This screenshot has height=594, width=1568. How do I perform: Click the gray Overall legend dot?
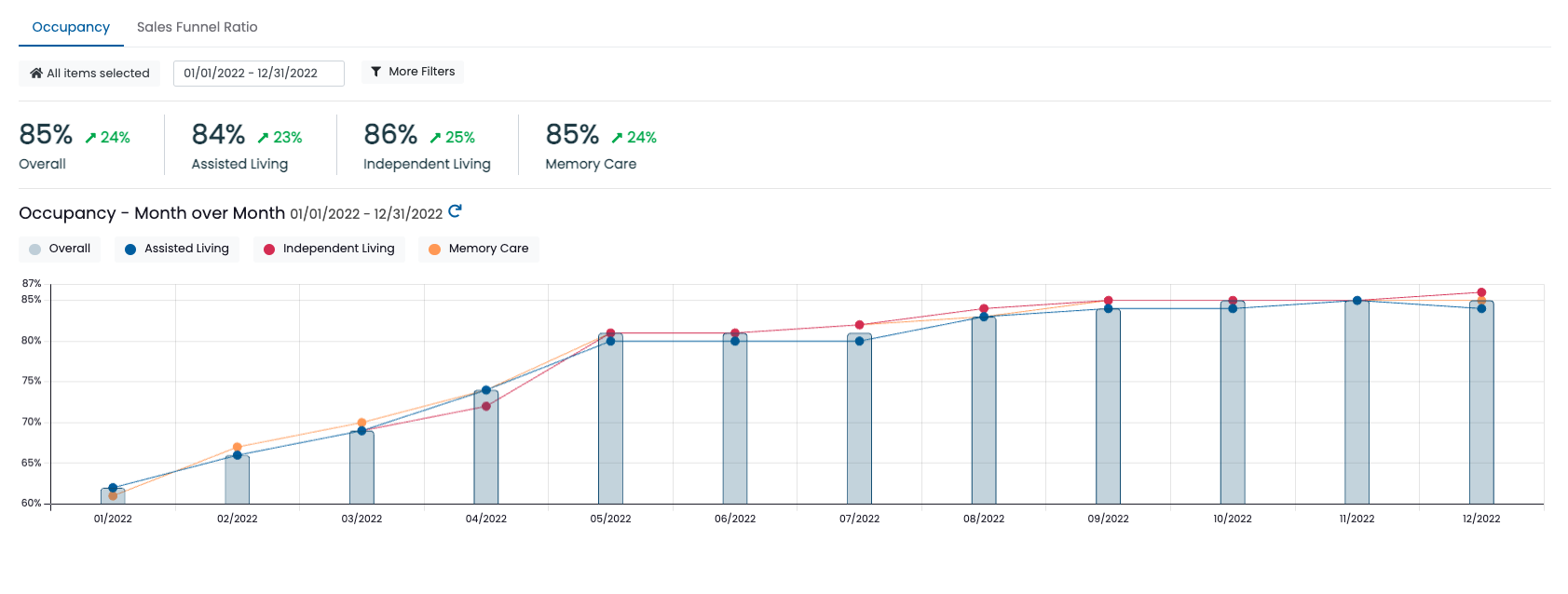[x=34, y=250]
